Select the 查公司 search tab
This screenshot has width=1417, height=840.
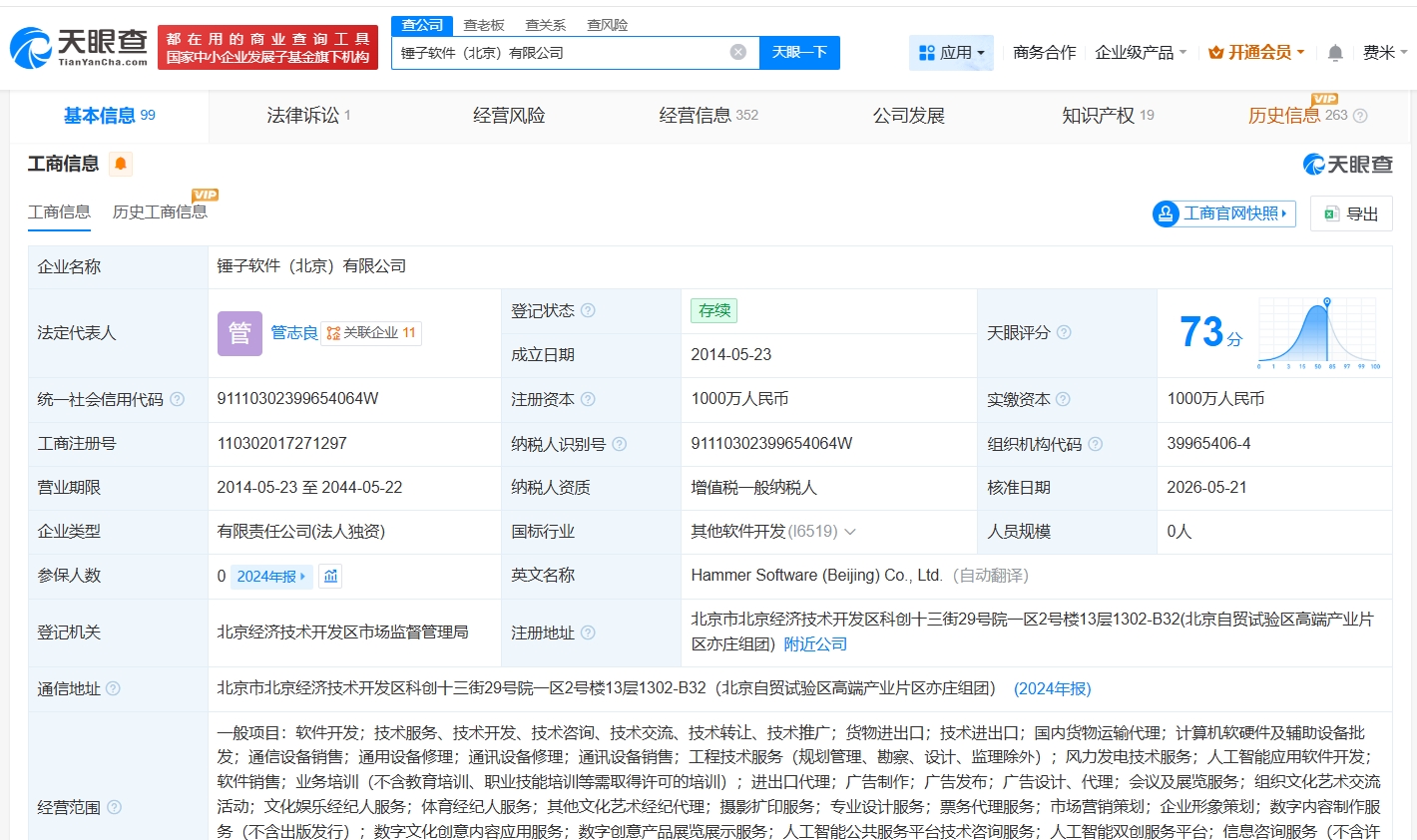click(422, 25)
